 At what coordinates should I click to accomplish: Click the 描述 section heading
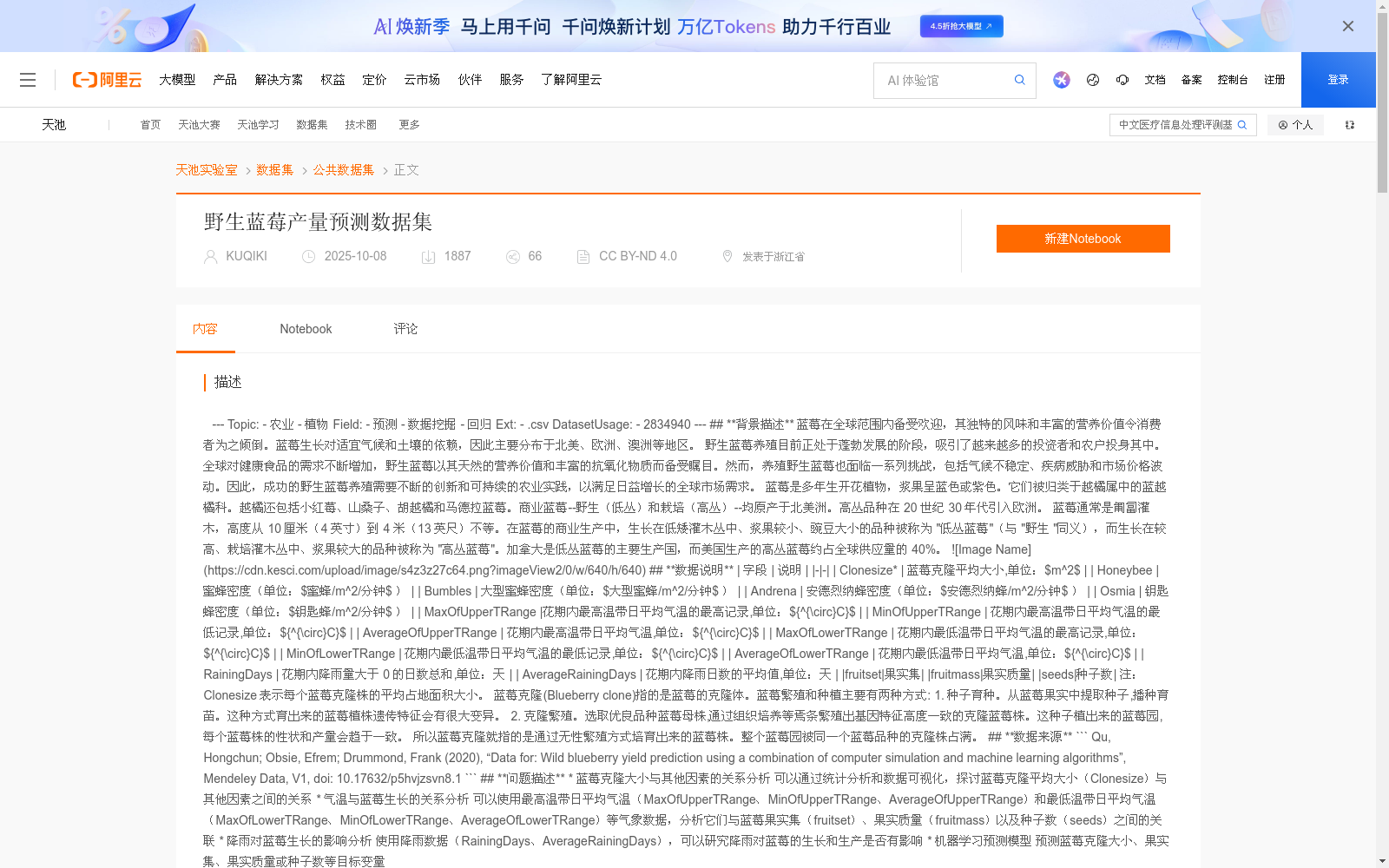[228, 383]
